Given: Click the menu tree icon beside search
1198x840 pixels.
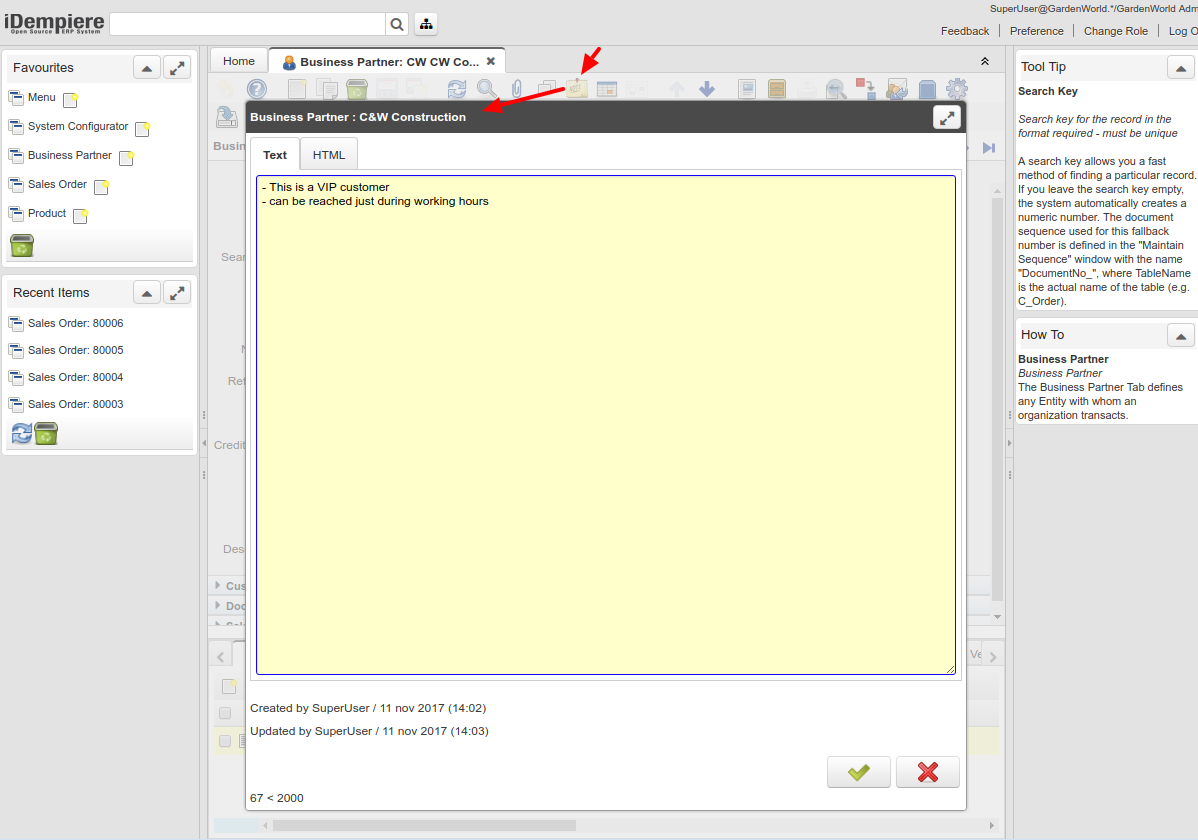Looking at the screenshot, I should (425, 24).
